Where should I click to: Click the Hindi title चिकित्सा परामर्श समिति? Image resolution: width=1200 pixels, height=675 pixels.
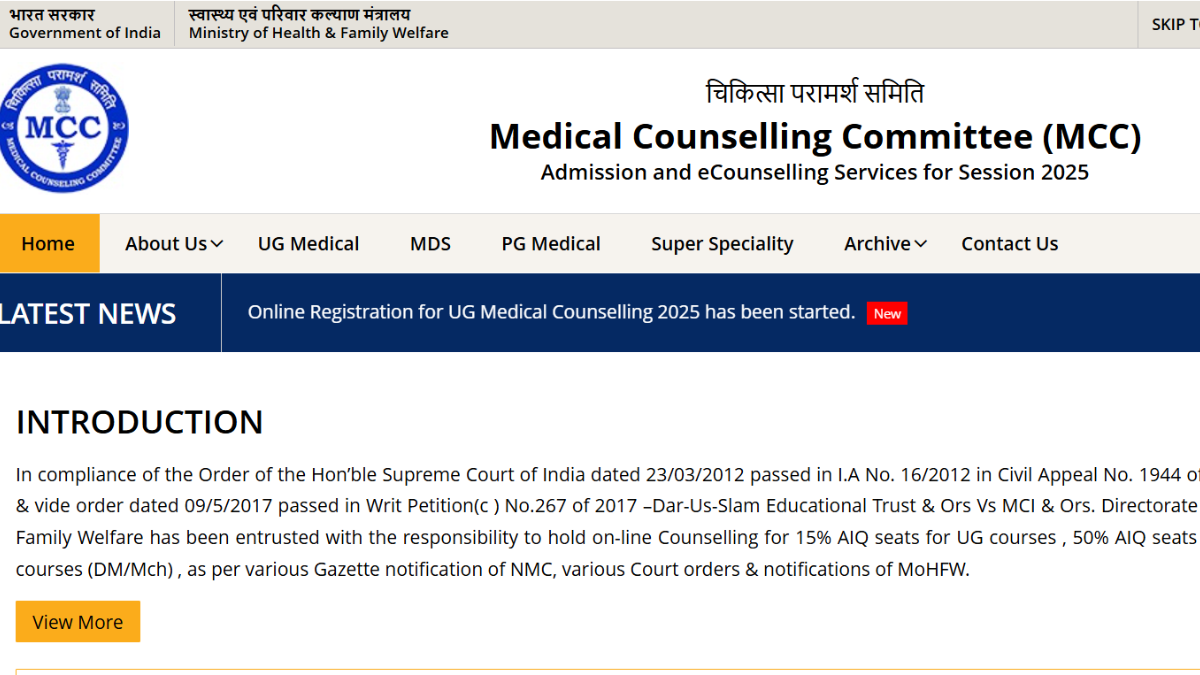814,94
